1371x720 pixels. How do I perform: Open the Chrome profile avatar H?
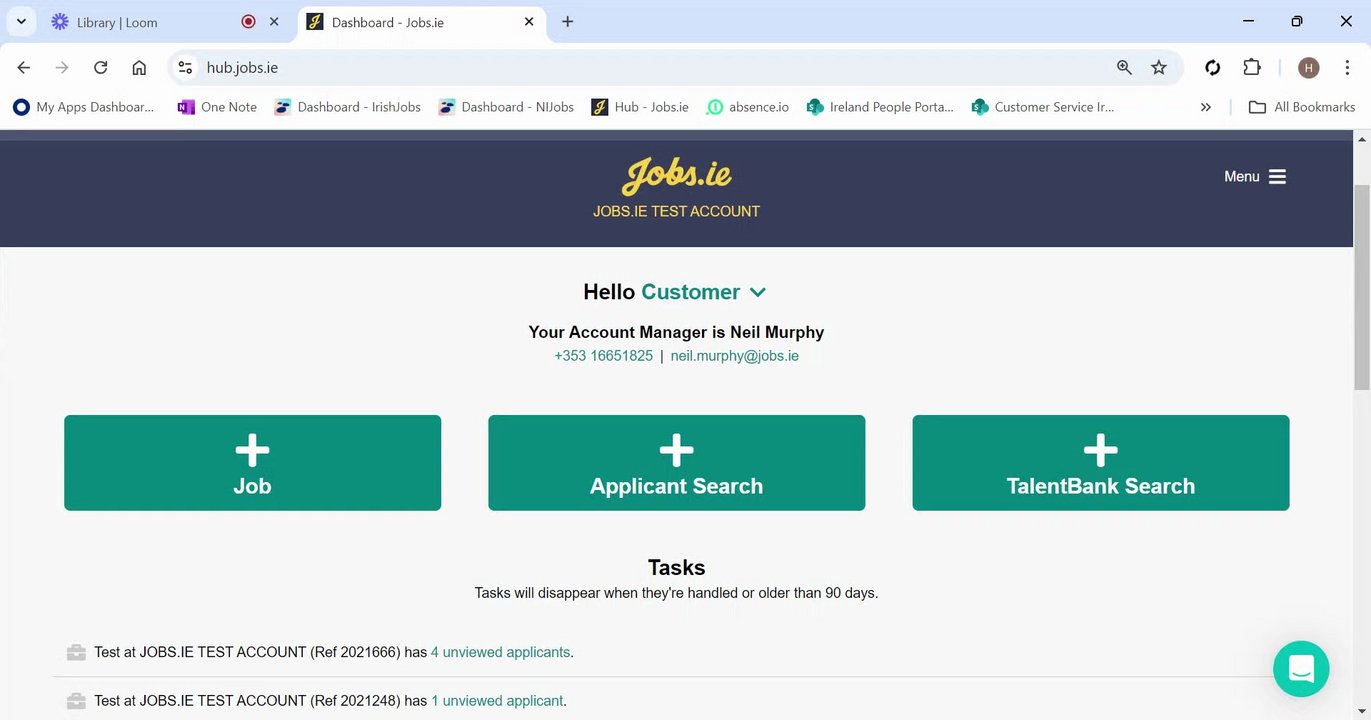(1309, 67)
